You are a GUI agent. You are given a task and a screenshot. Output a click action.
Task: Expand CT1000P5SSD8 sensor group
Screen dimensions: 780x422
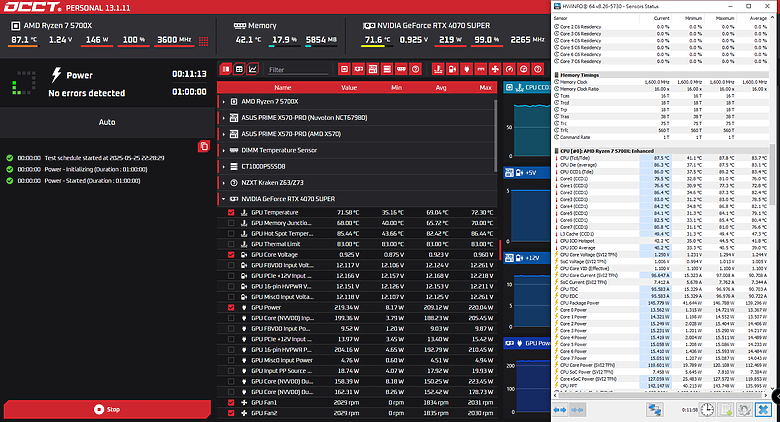click(x=223, y=167)
